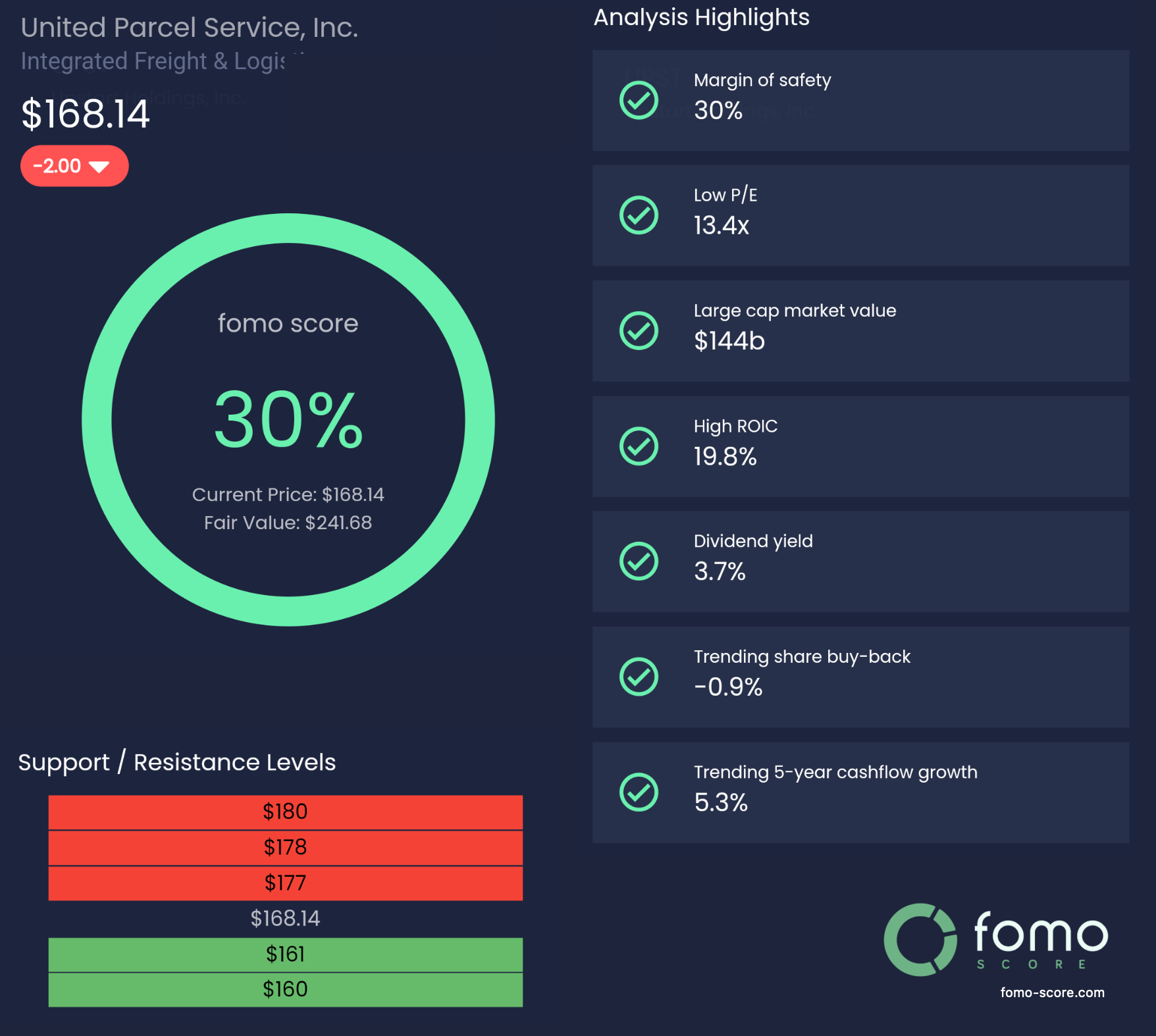Select the $161 support level bar
The height and width of the screenshot is (1036, 1156).
pos(285,954)
